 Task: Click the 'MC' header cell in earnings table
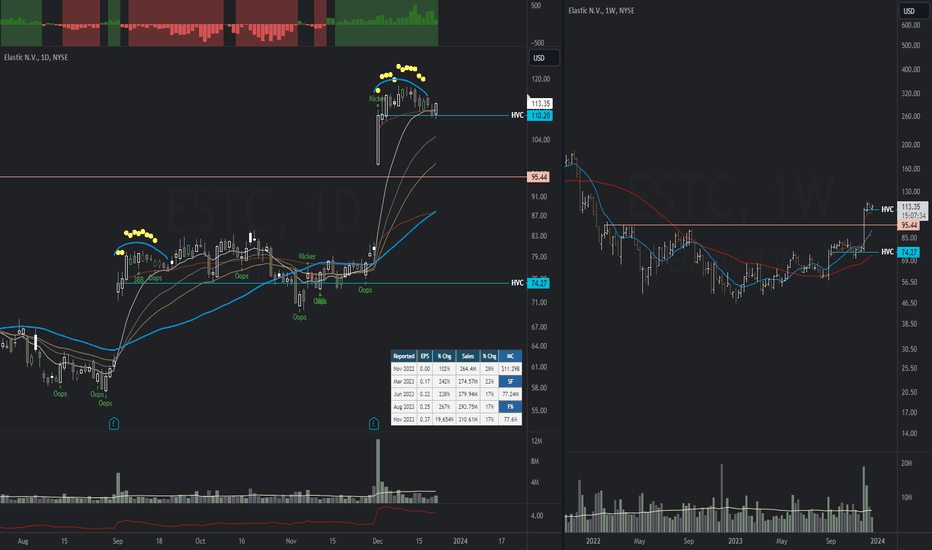pos(511,356)
